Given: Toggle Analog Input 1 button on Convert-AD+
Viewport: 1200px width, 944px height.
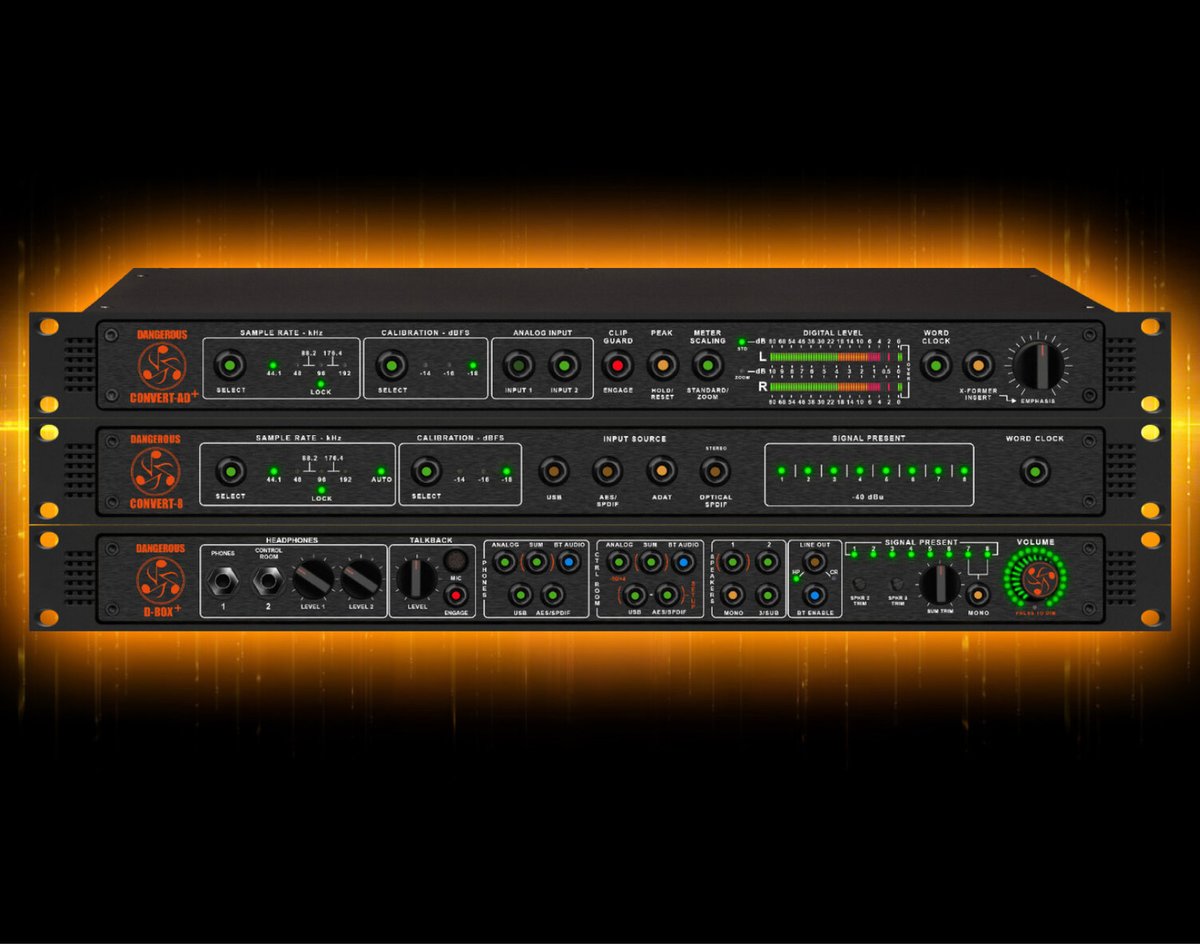Looking at the screenshot, I should (517, 364).
